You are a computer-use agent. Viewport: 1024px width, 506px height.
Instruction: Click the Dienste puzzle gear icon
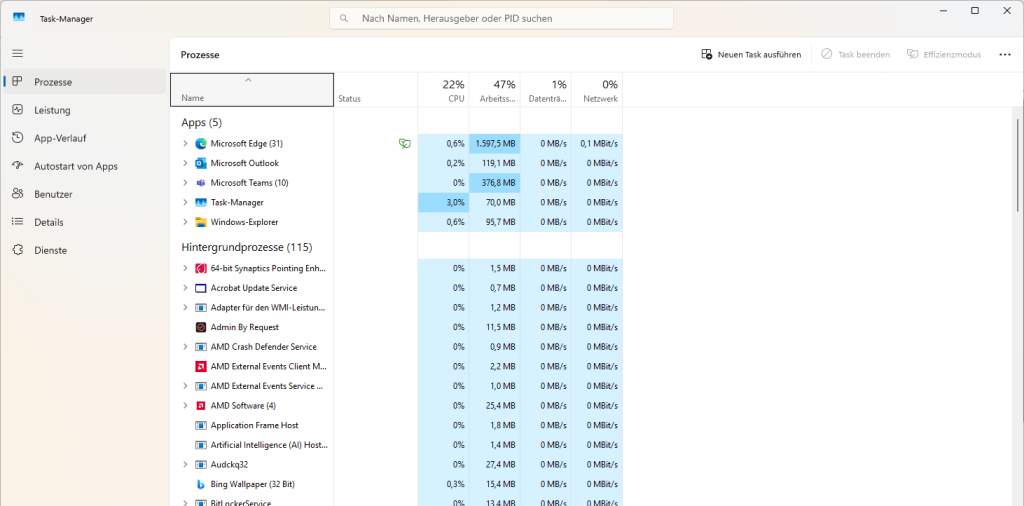[x=18, y=250]
